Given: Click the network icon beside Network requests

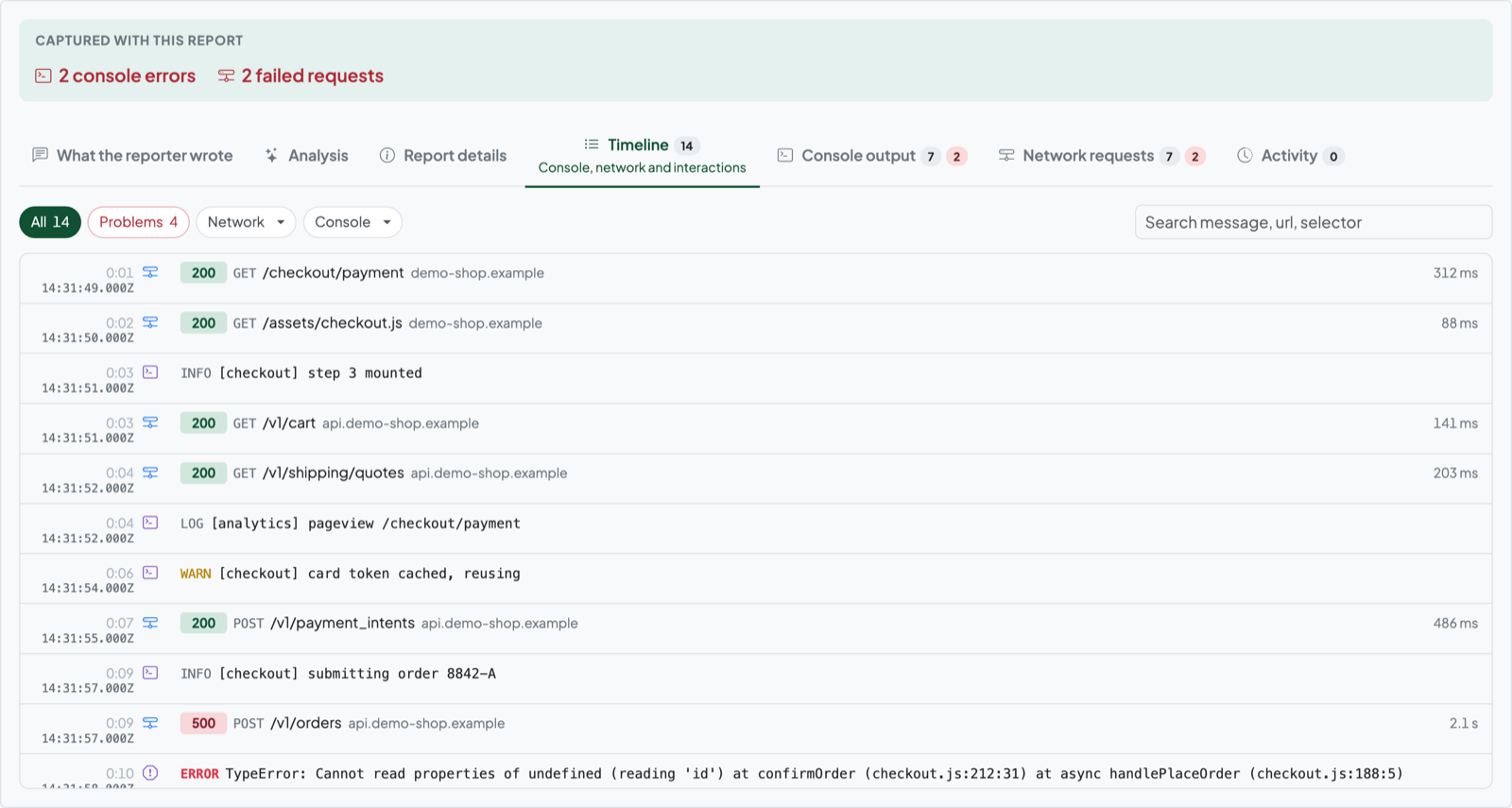Looking at the screenshot, I should 1006,155.
